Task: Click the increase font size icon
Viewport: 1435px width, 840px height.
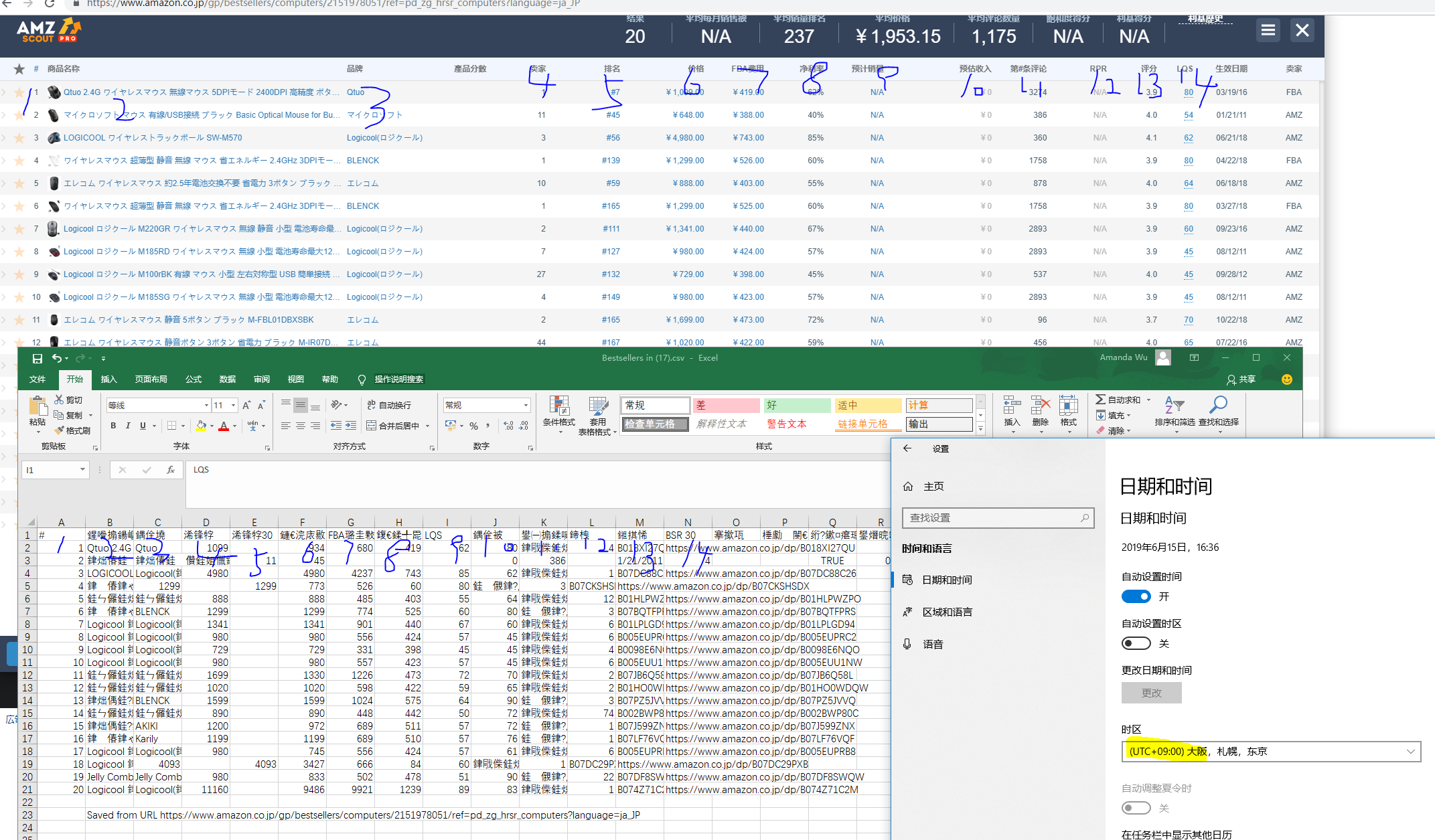Action: (246, 405)
